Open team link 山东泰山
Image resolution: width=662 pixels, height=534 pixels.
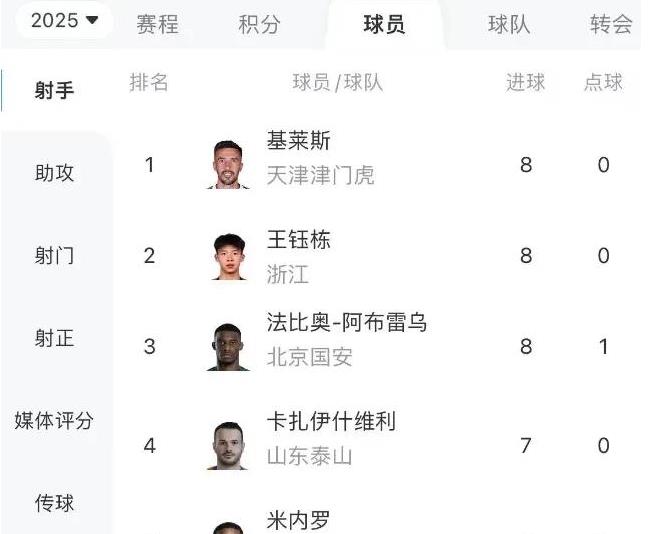coord(309,456)
